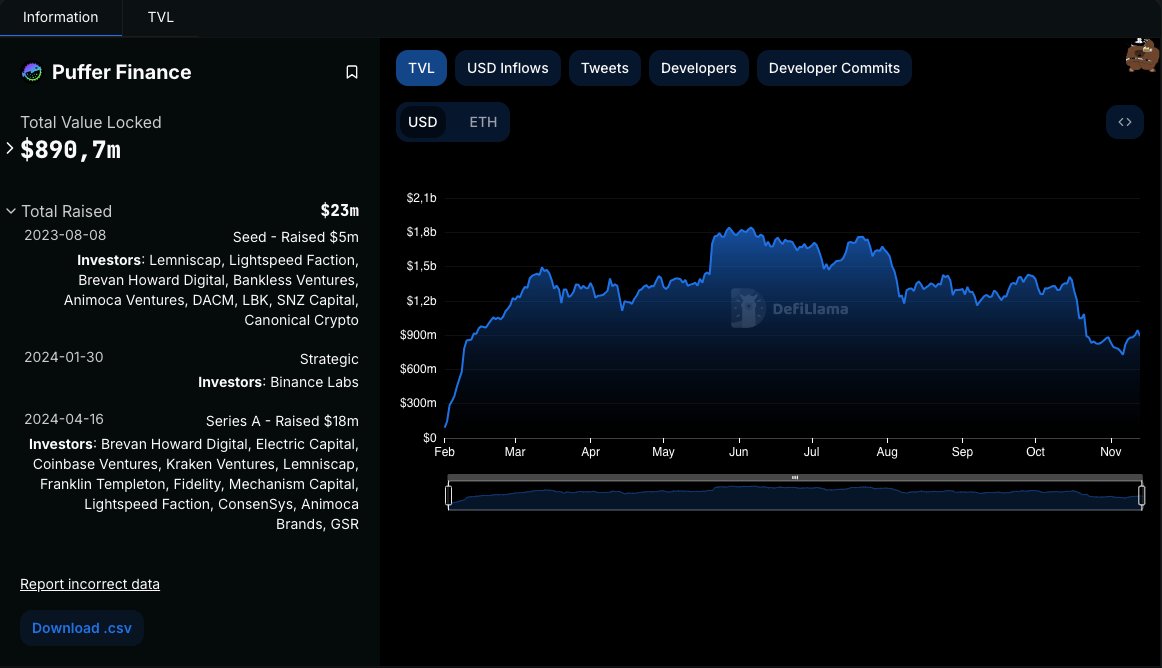Click the Aug label on the chart axis
Image resolution: width=1162 pixels, height=668 pixels.
point(886,452)
